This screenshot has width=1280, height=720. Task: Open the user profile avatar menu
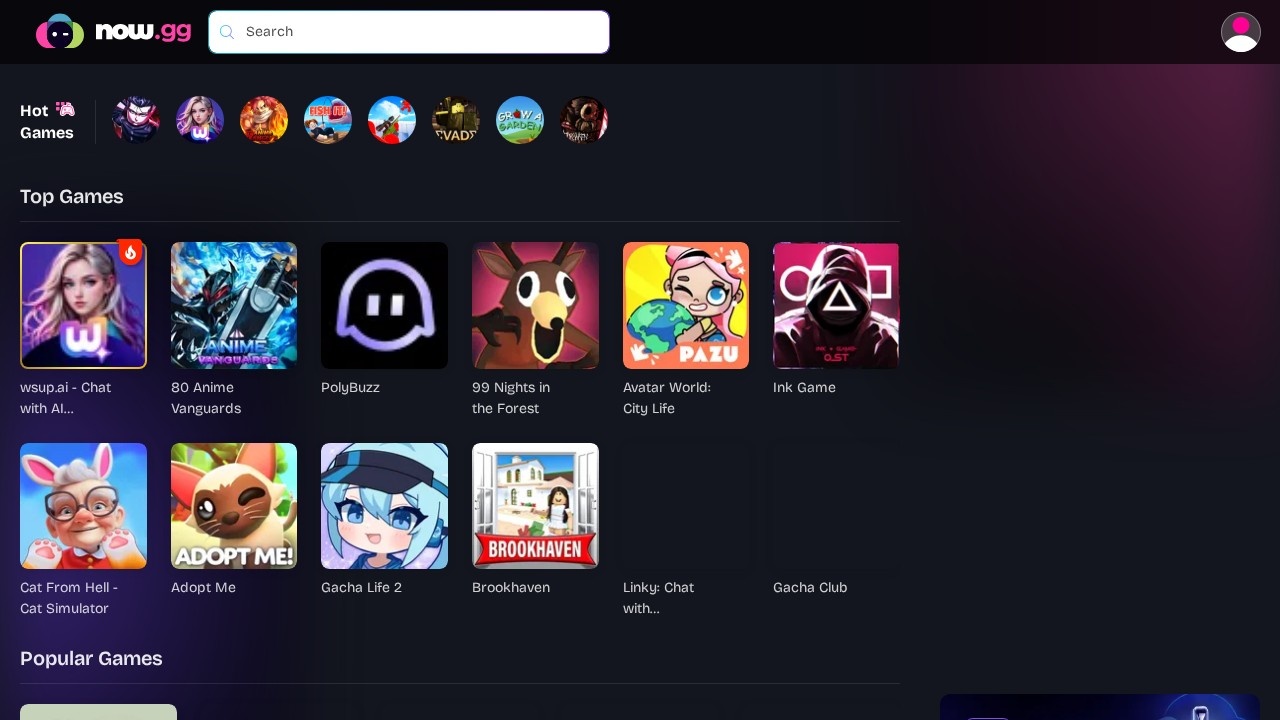click(1241, 32)
